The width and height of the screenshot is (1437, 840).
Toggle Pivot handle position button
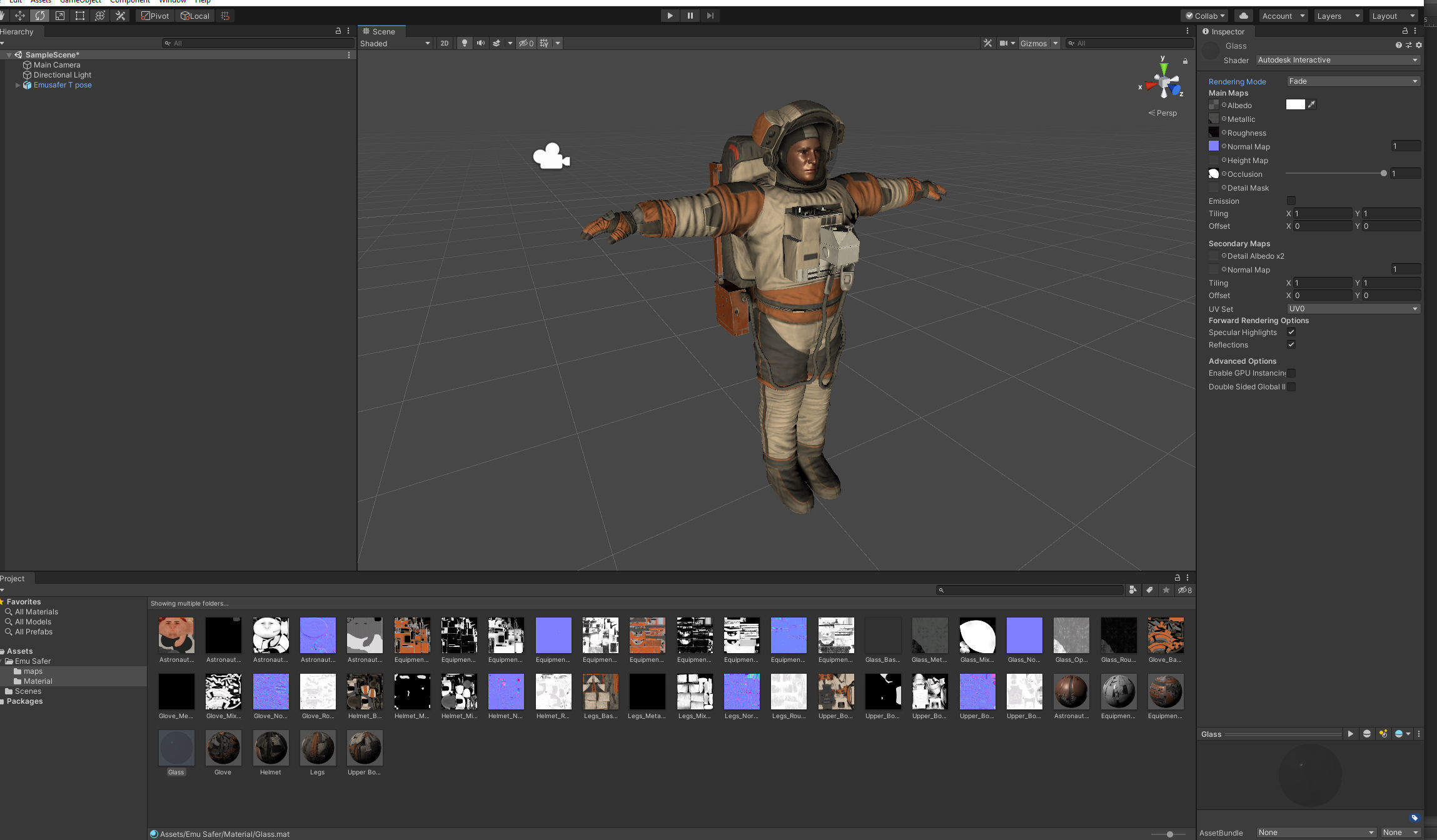[155, 16]
